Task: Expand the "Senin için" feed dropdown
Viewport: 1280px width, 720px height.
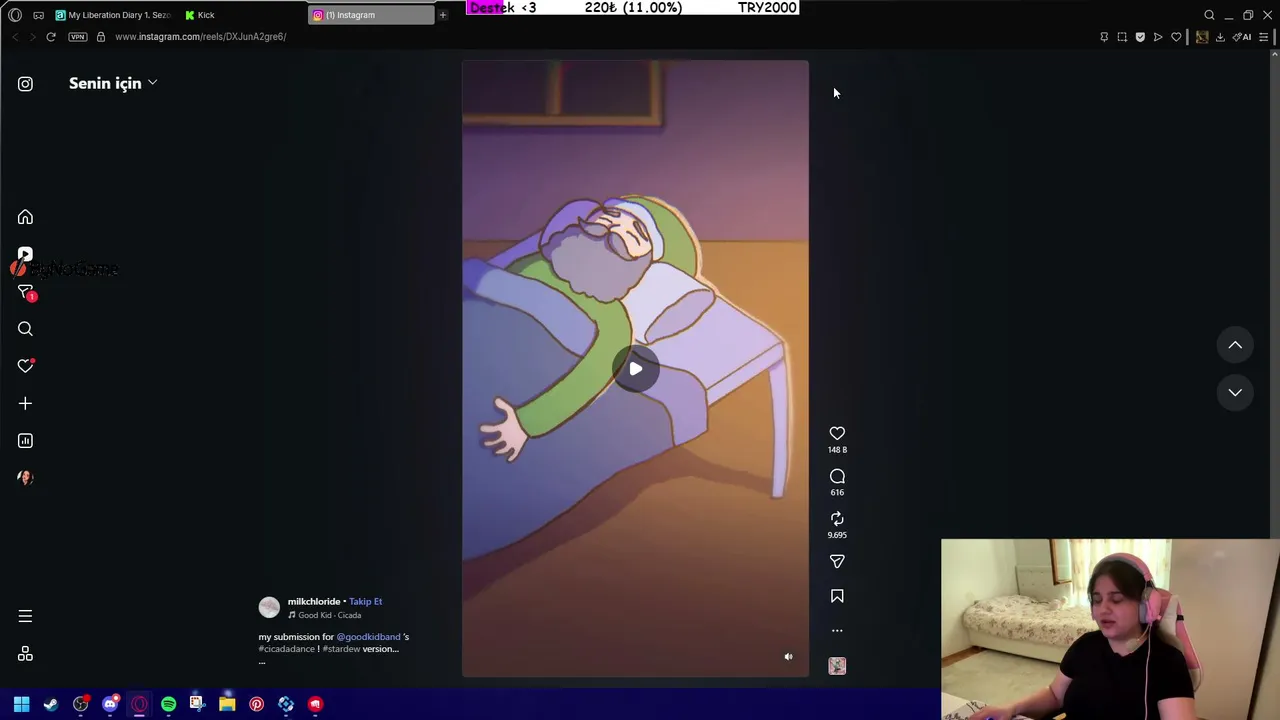Action: (x=113, y=84)
